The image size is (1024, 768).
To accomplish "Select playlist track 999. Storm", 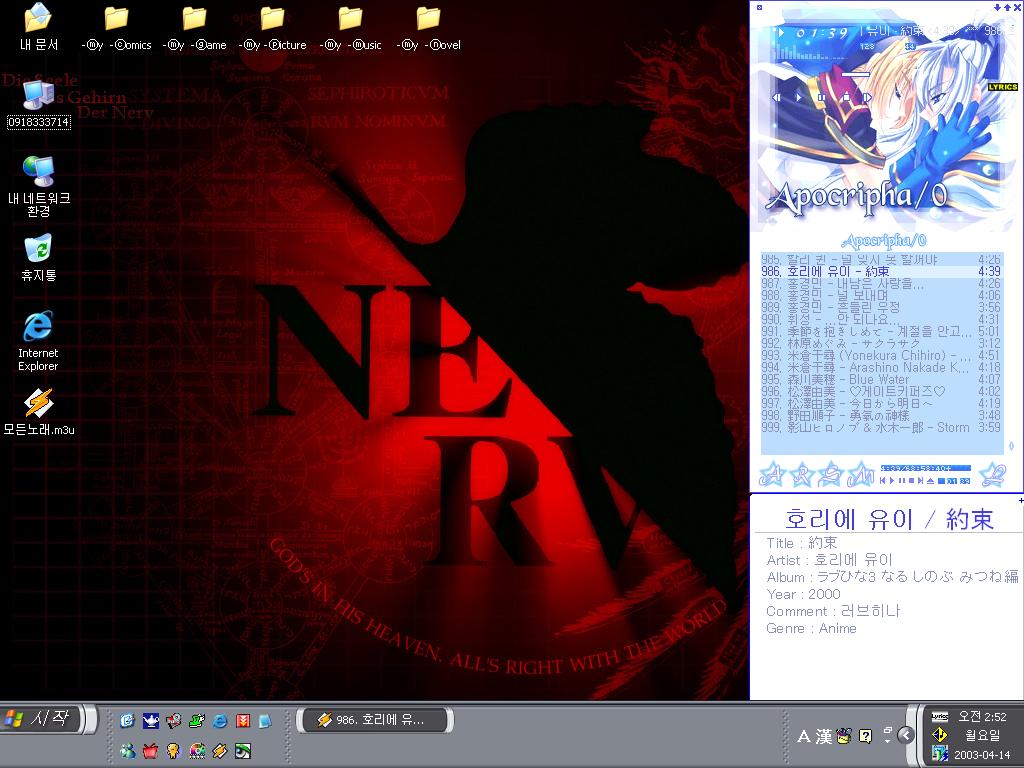I will point(881,427).
